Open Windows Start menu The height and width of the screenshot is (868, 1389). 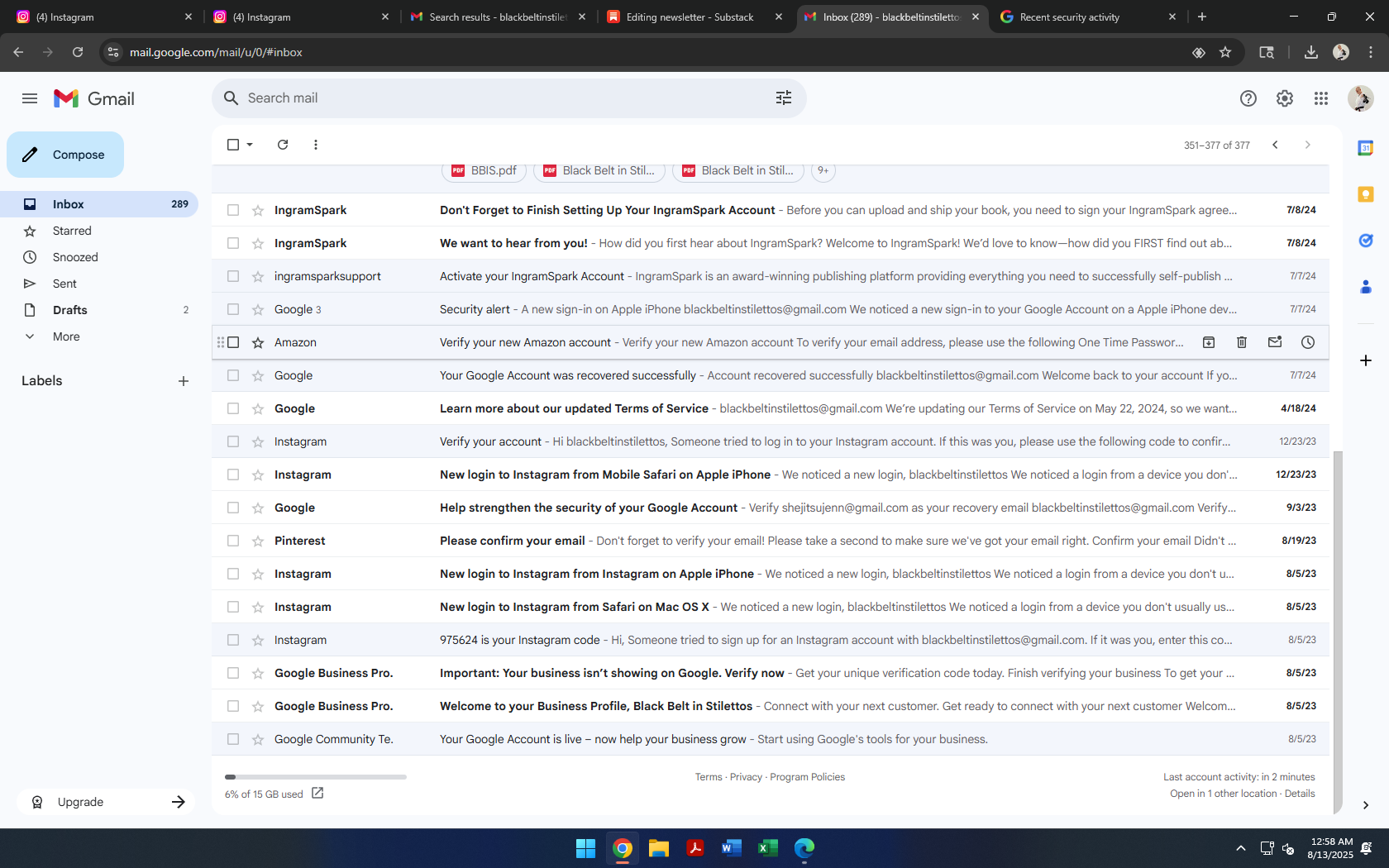[x=586, y=848]
